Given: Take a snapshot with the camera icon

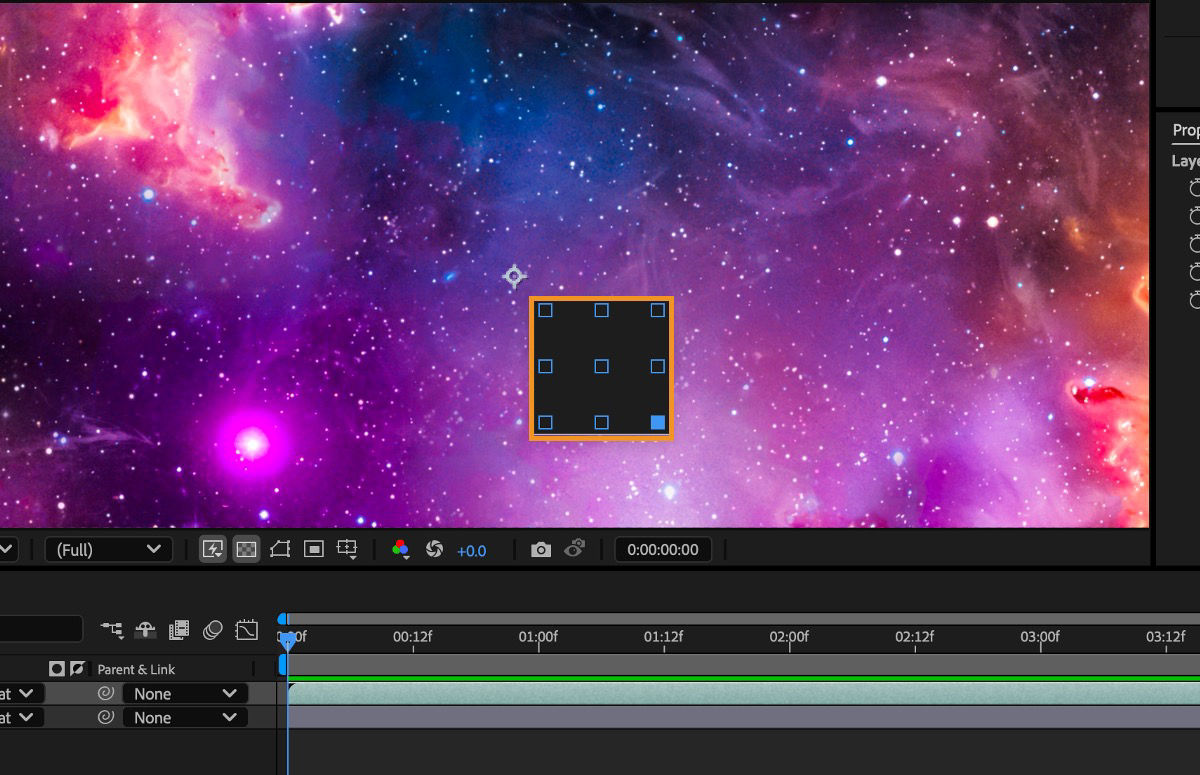Looking at the screenshot, I should click(540, 549).
